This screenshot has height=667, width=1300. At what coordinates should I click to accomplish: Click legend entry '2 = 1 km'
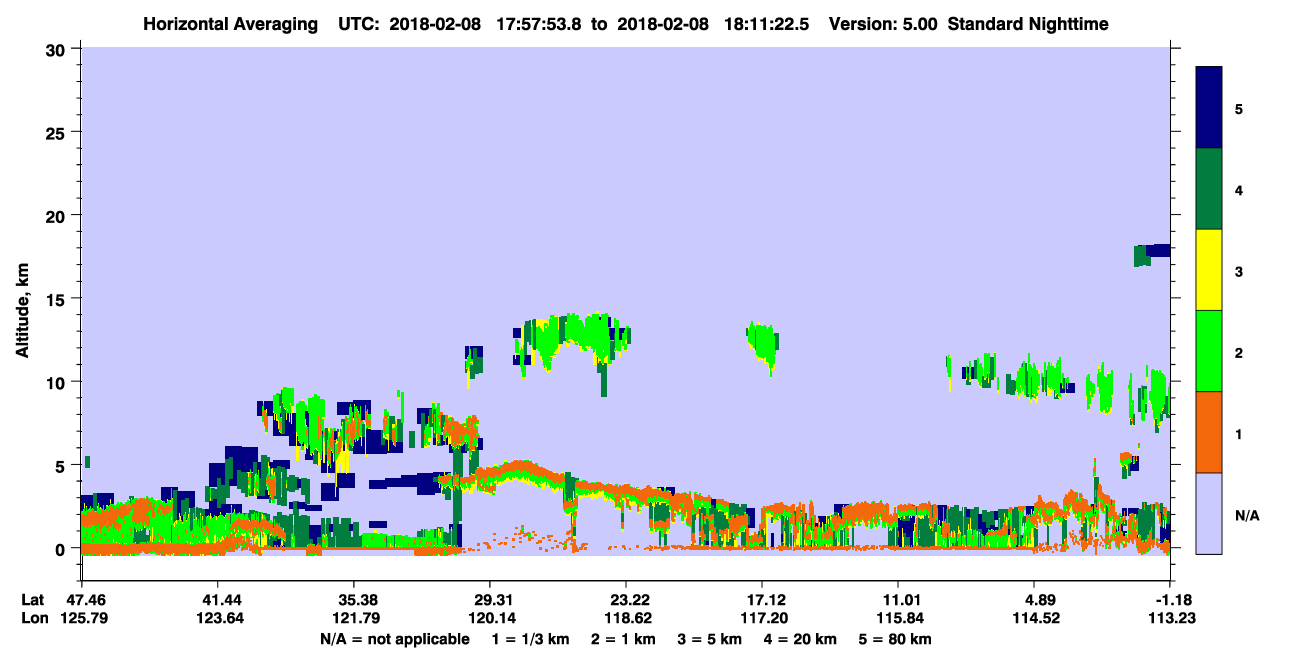pyautogui.click(x=623, y=638)
